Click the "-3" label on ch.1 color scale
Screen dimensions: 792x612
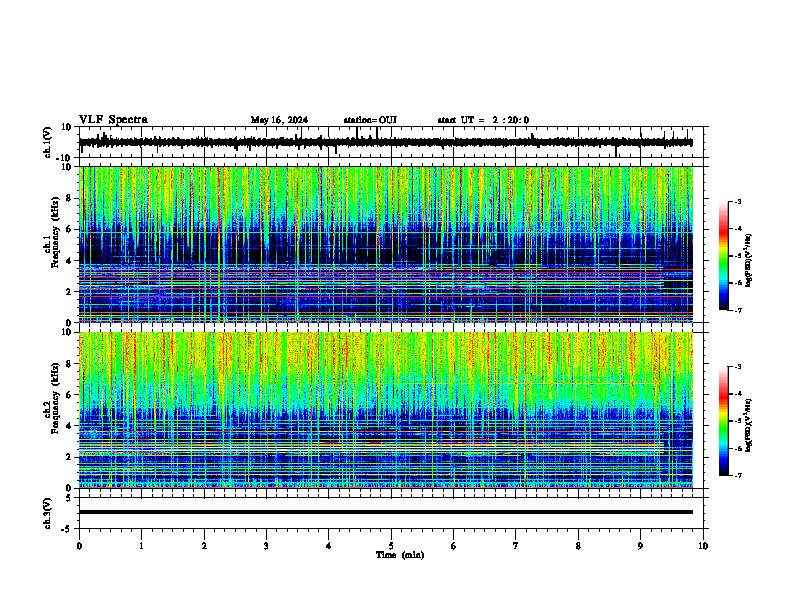737,202
